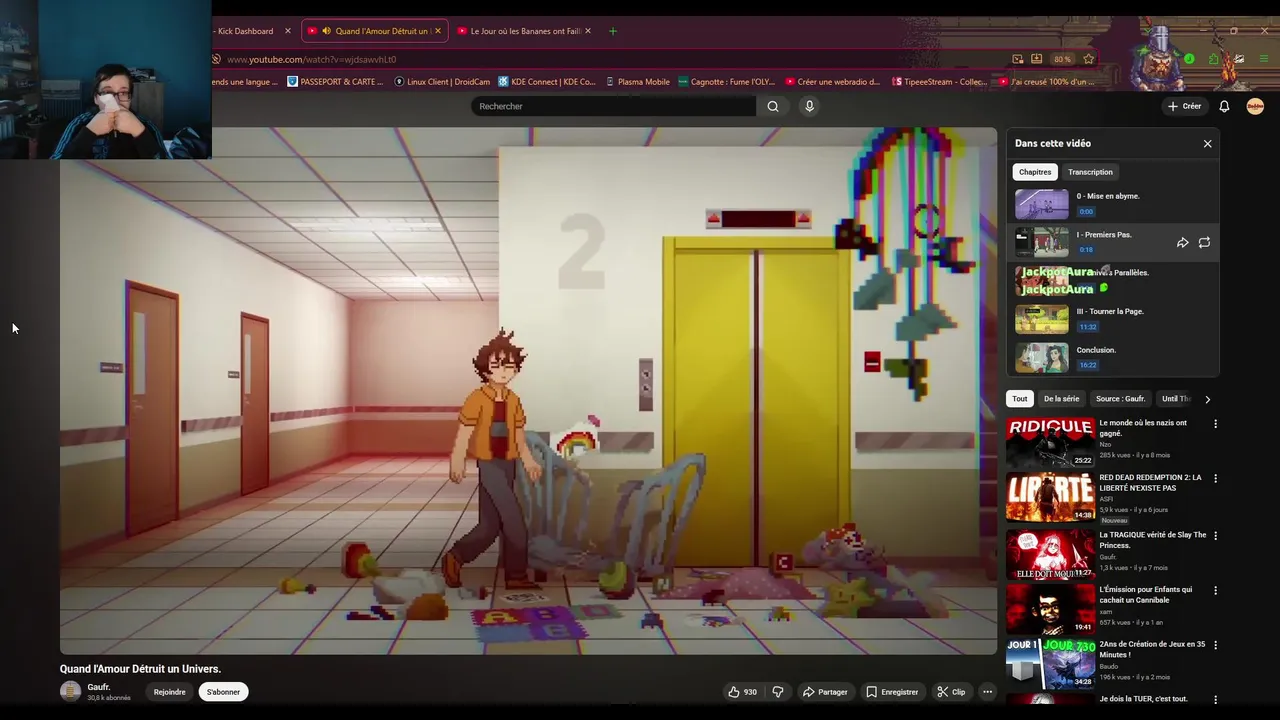
Task: Select the 'Tout' filter chip
Action: tap(1019, 399)
